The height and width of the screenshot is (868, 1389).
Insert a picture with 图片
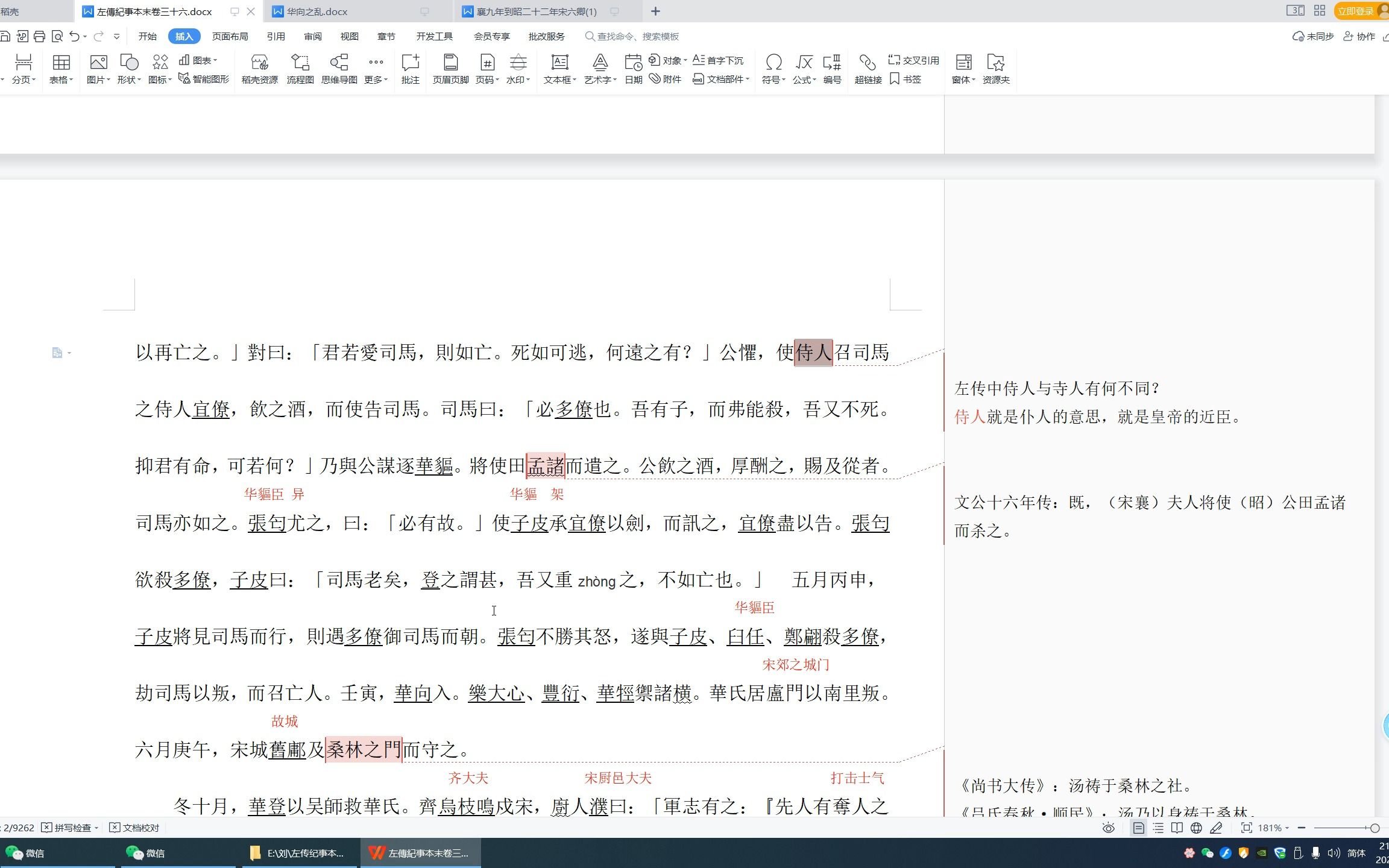(x=98, y=69)
